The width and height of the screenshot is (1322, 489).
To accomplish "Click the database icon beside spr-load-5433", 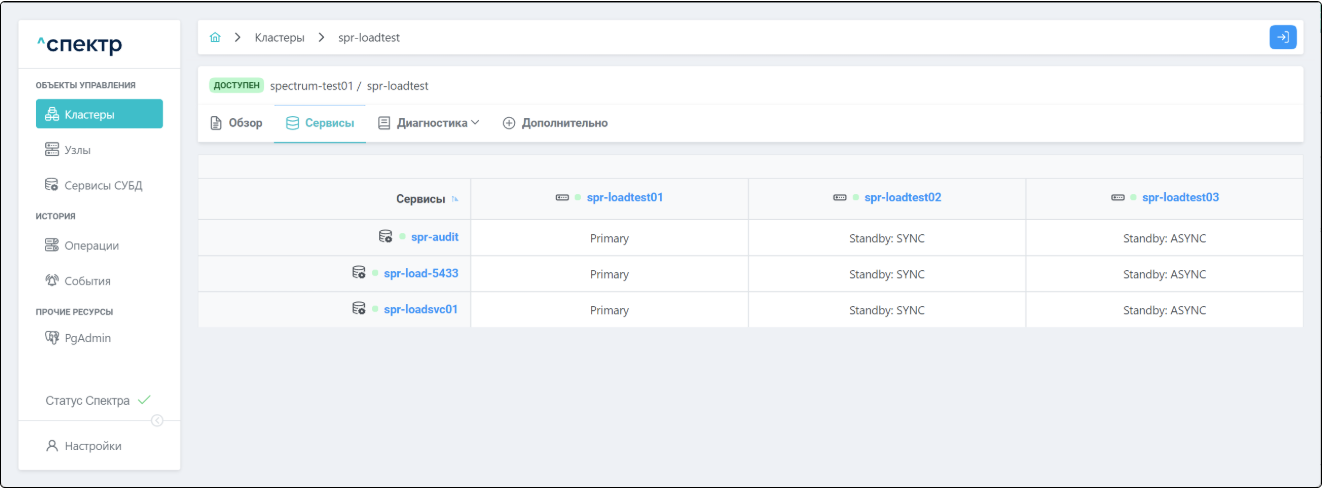I will coord(358,273).
